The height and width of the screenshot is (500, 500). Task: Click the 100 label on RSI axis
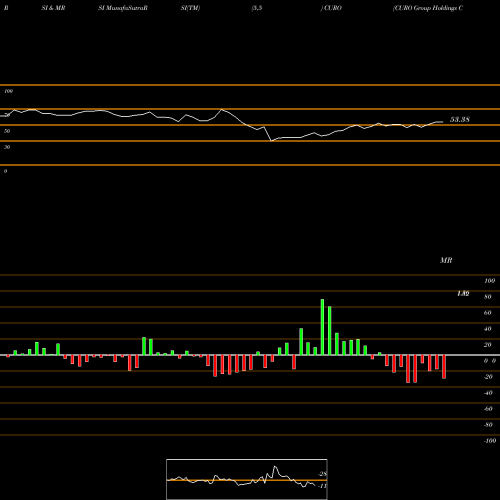[8, 91]
